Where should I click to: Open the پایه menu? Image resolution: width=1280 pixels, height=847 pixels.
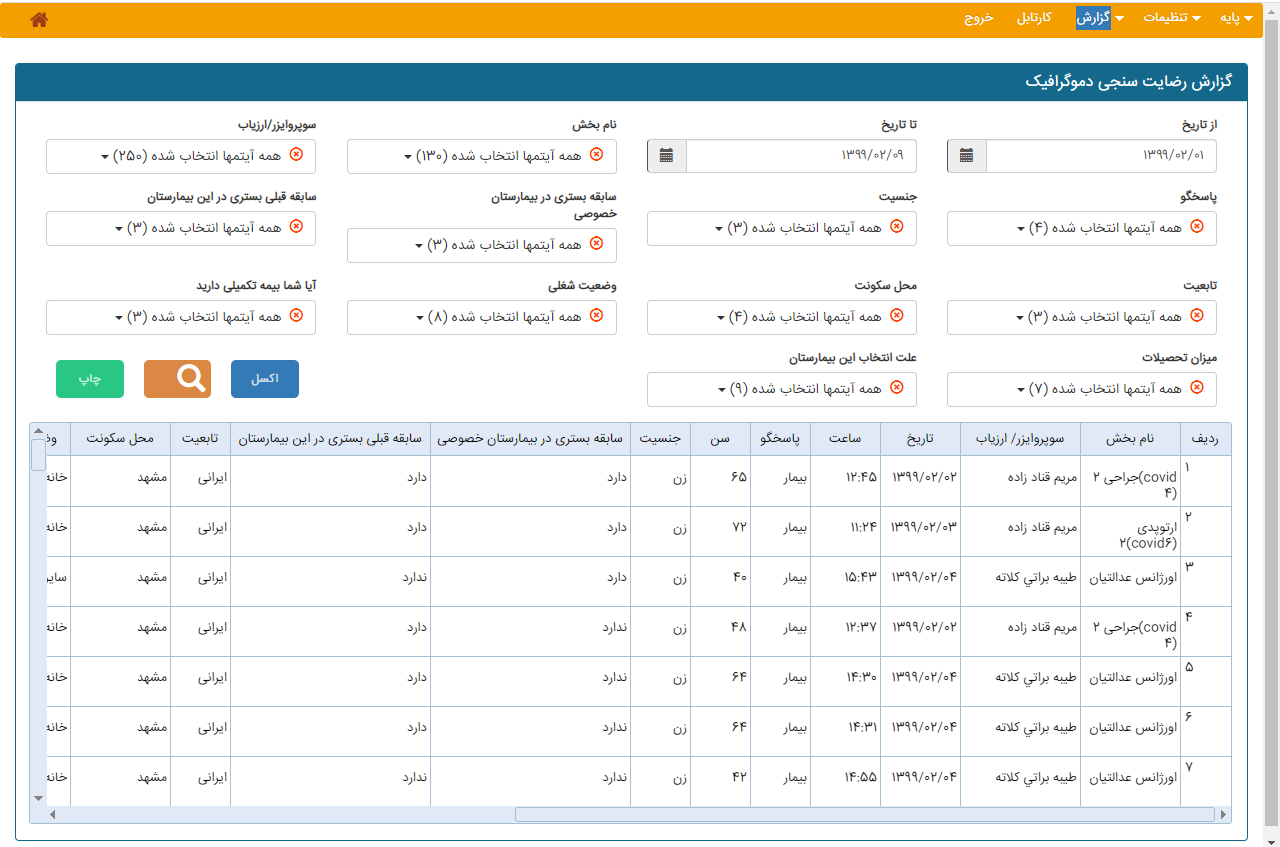point(1236,19)
